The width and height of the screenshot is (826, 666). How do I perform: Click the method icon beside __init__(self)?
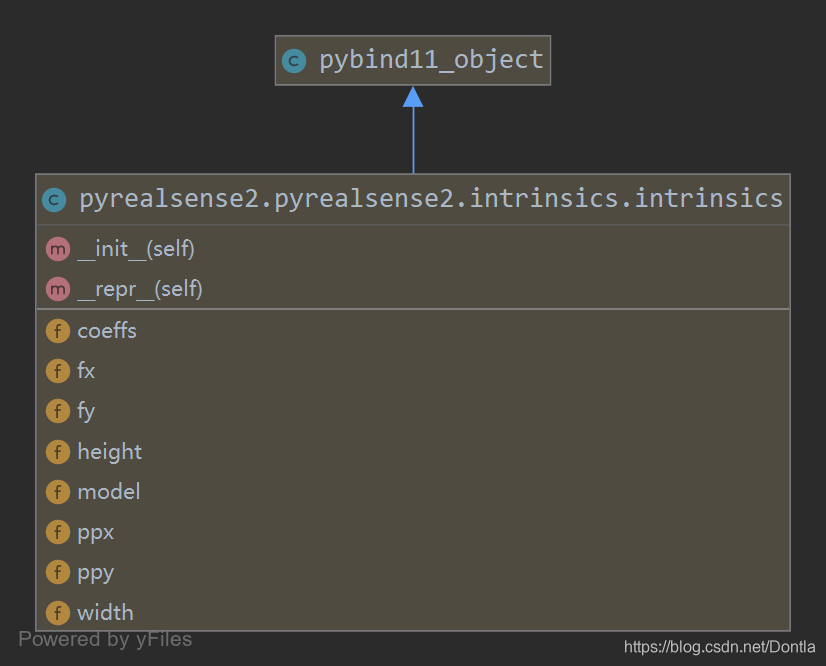58,249
